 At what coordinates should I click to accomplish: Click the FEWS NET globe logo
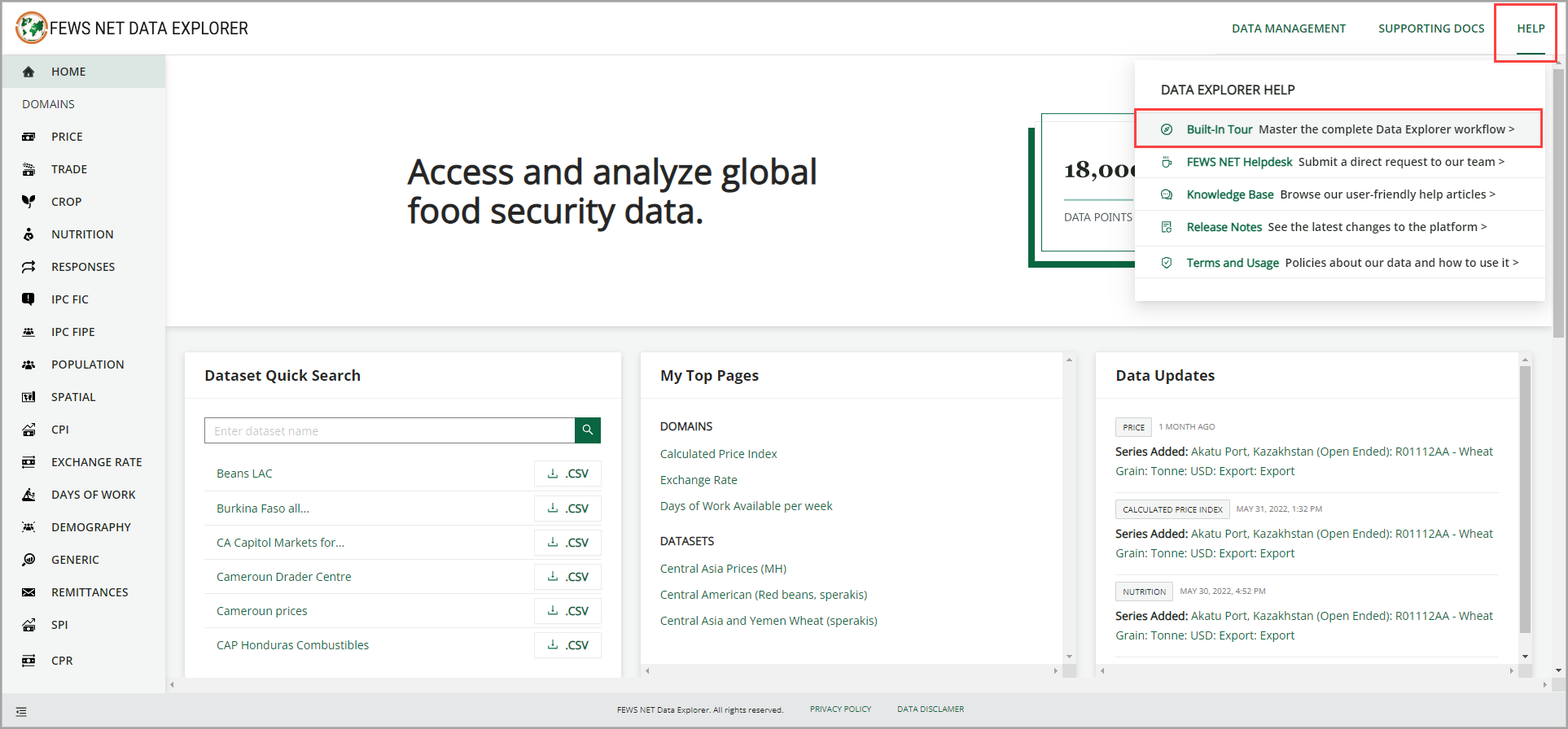31,28
